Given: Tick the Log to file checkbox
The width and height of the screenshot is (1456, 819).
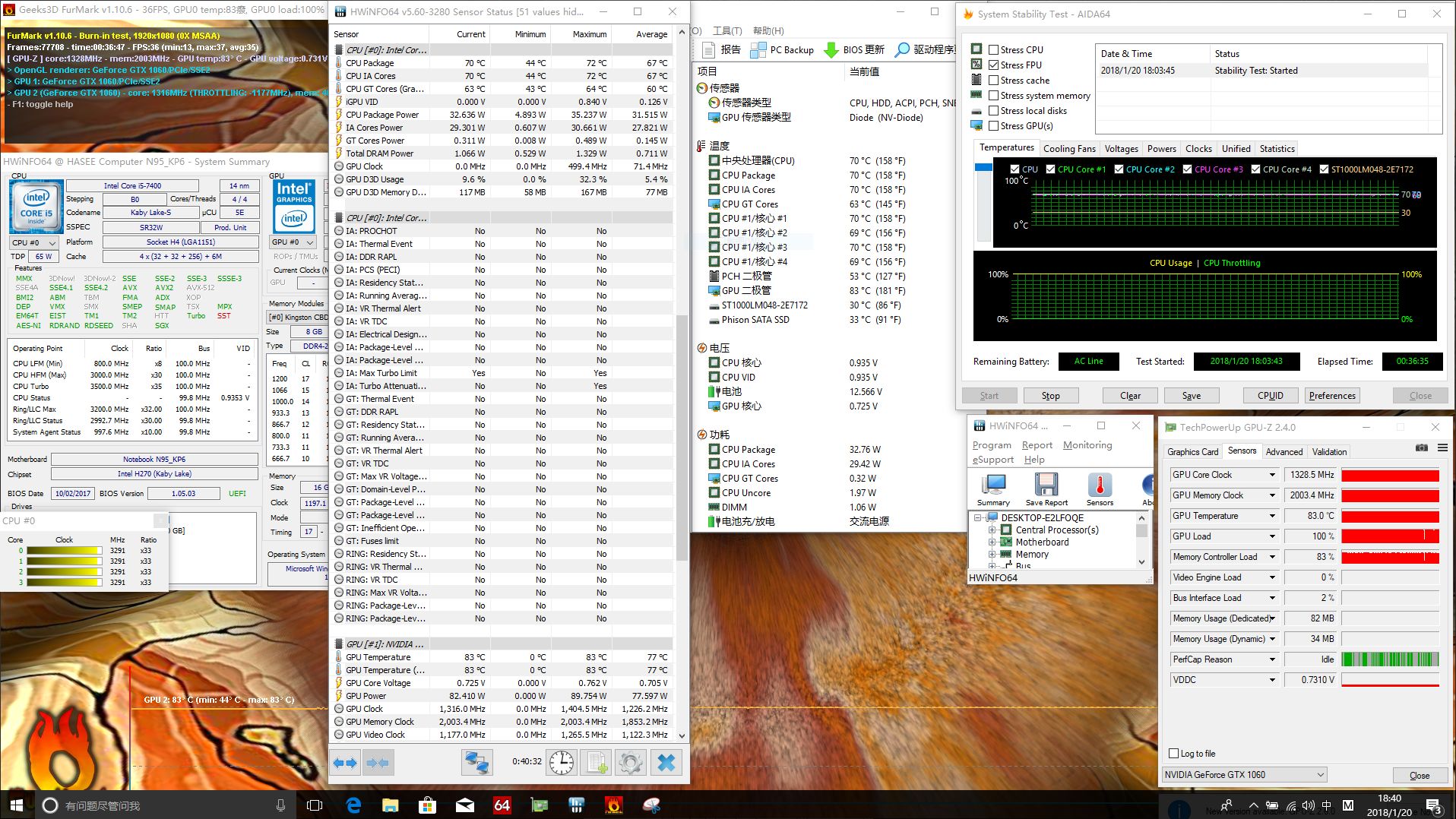Looking at the screenshot, I should [x=1174, y=753].
